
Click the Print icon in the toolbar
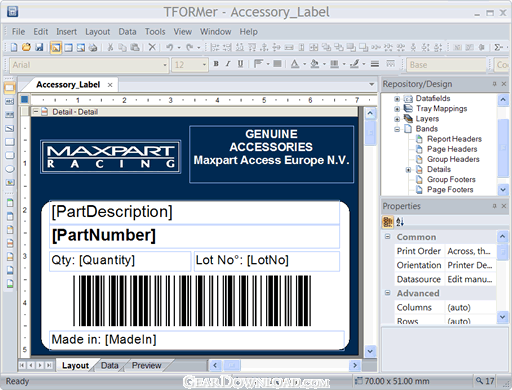pos(93,48)
